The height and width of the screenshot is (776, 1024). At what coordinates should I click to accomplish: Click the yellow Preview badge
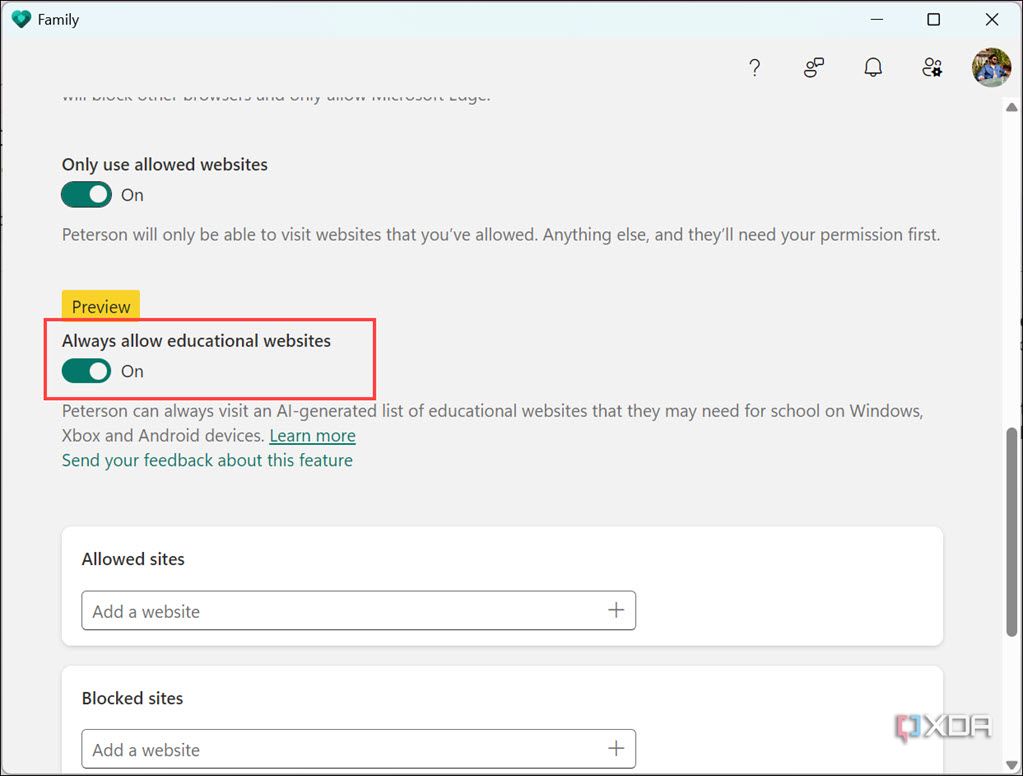(100, 306)
